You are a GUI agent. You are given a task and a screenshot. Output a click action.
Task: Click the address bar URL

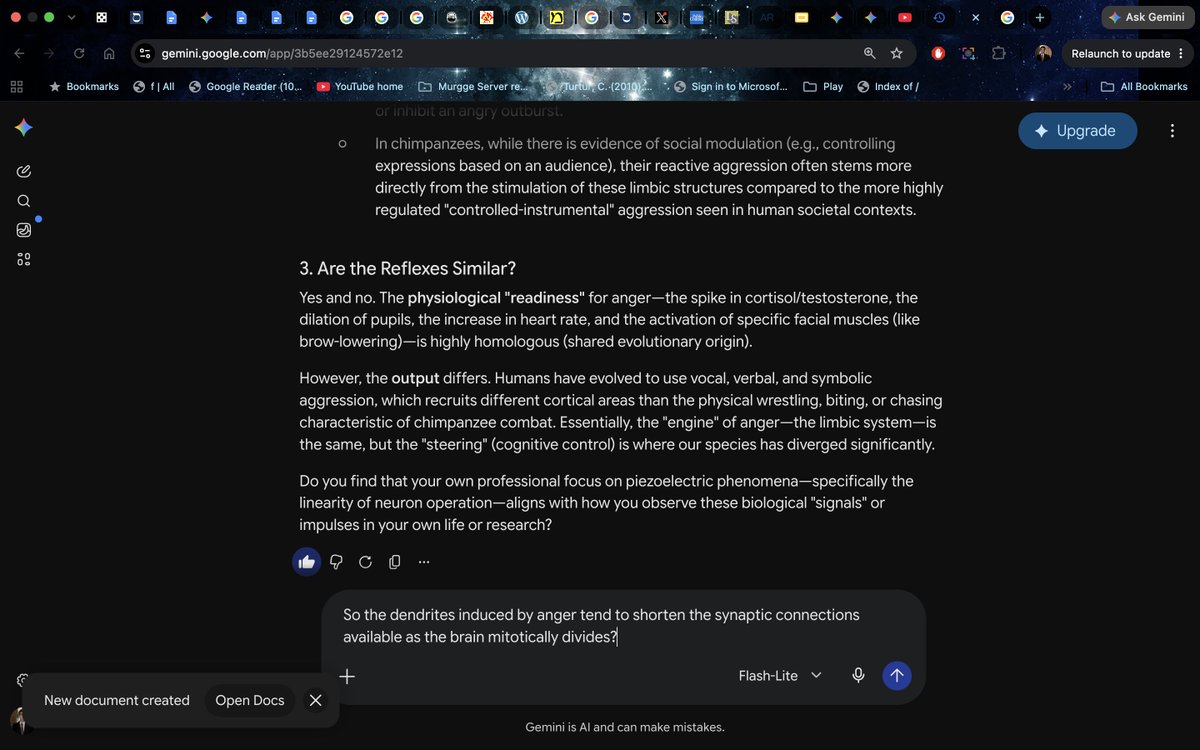point(282,54)
